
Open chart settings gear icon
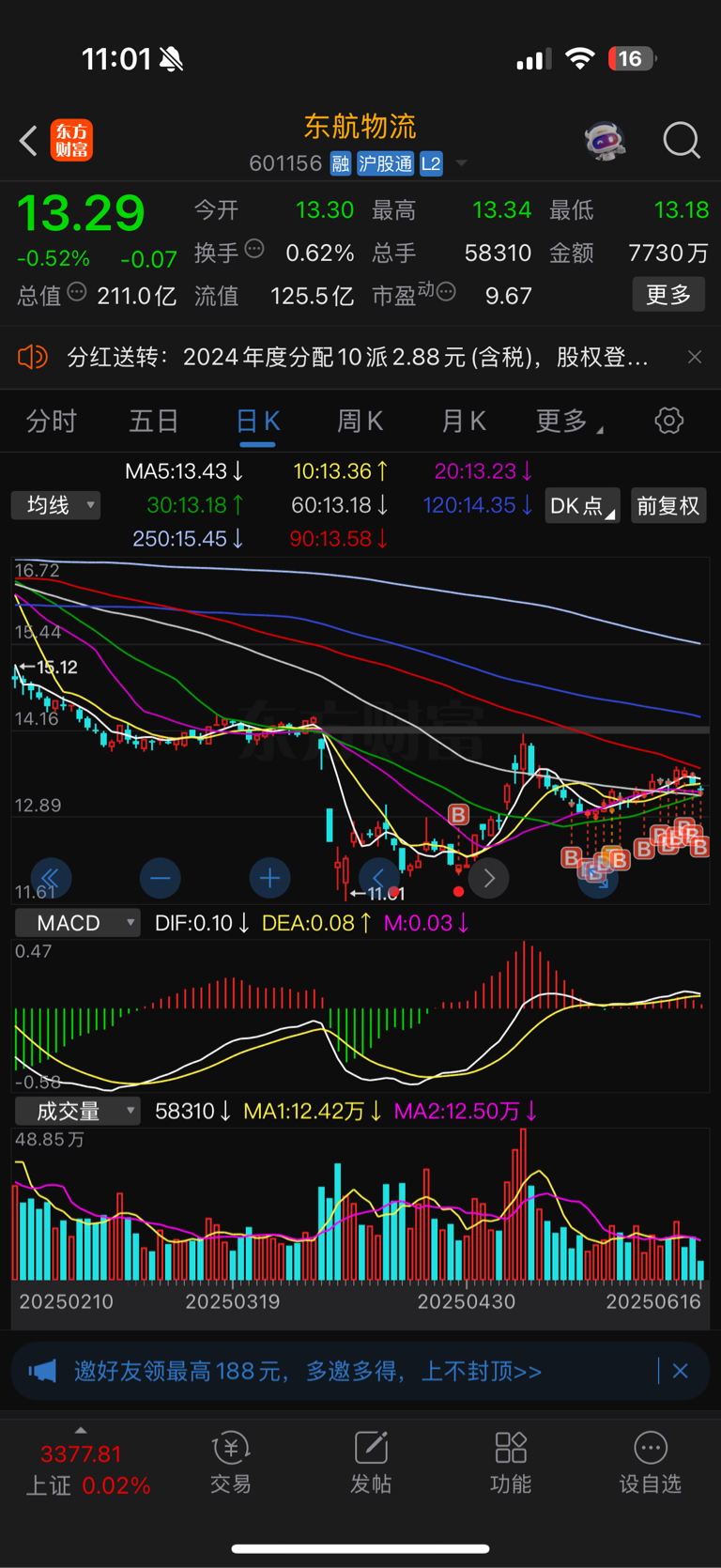[x=669, y=421]
